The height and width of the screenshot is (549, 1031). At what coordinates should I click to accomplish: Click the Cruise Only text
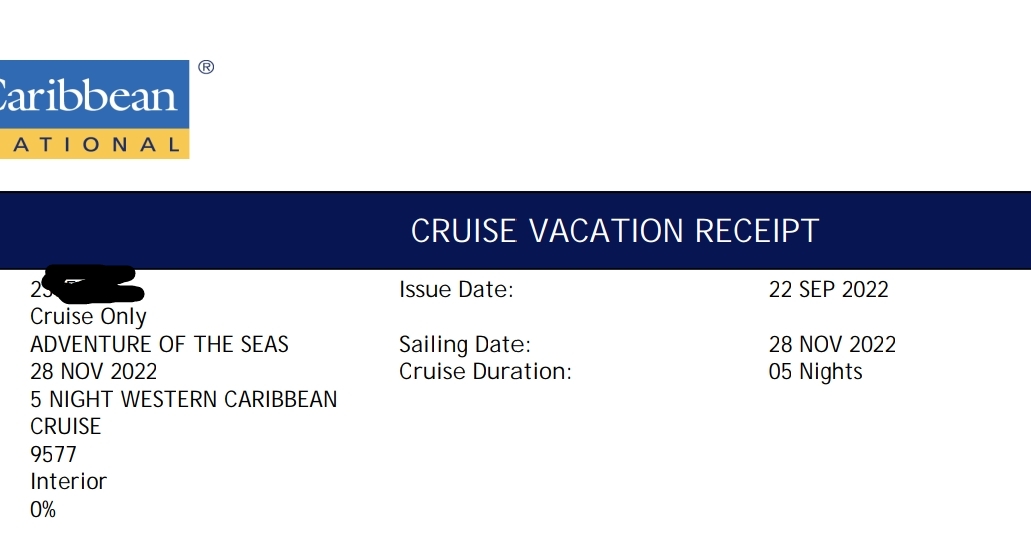[x=88, y=317]
